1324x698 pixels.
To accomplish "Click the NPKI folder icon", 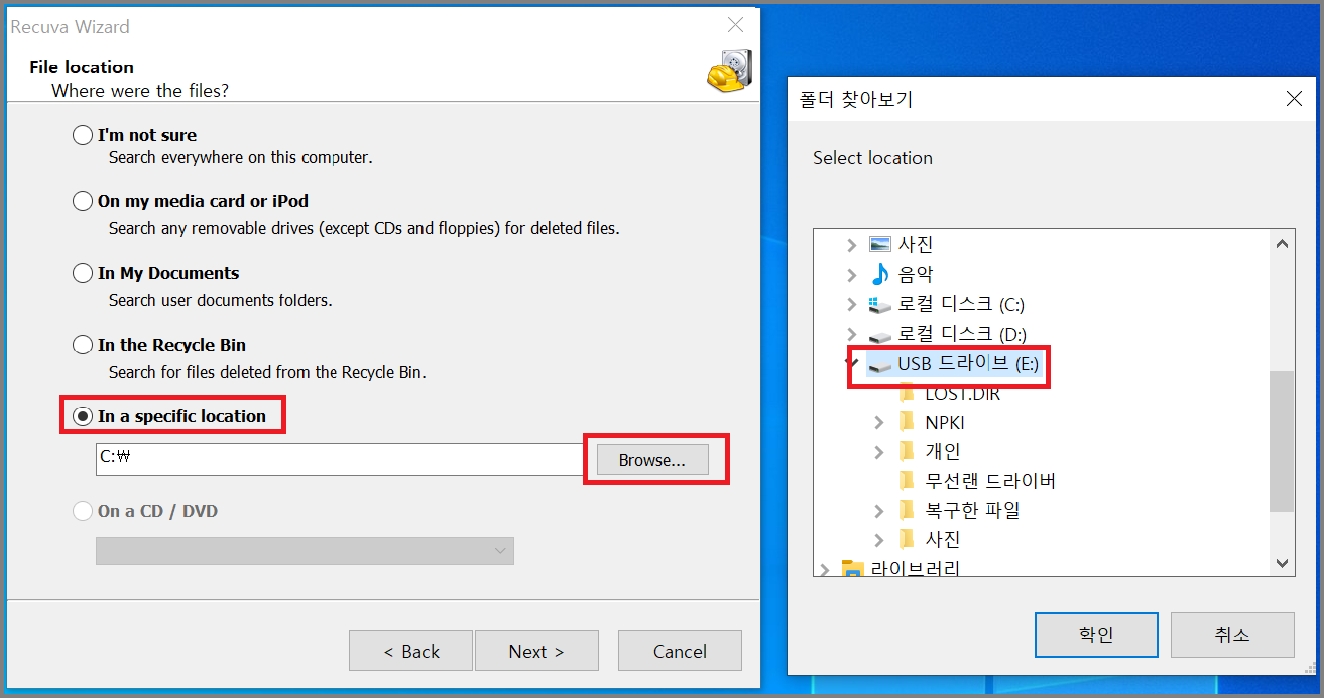I will tap(907, 423).
